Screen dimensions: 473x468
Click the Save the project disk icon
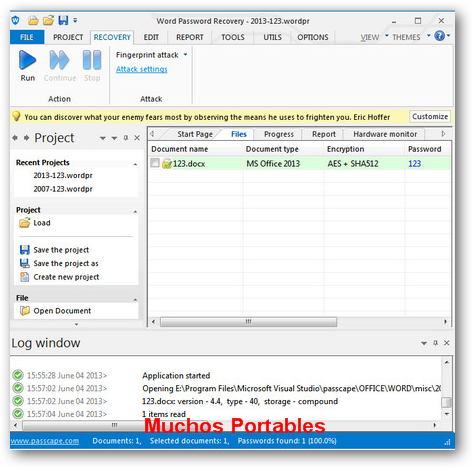tap(25, 250)
